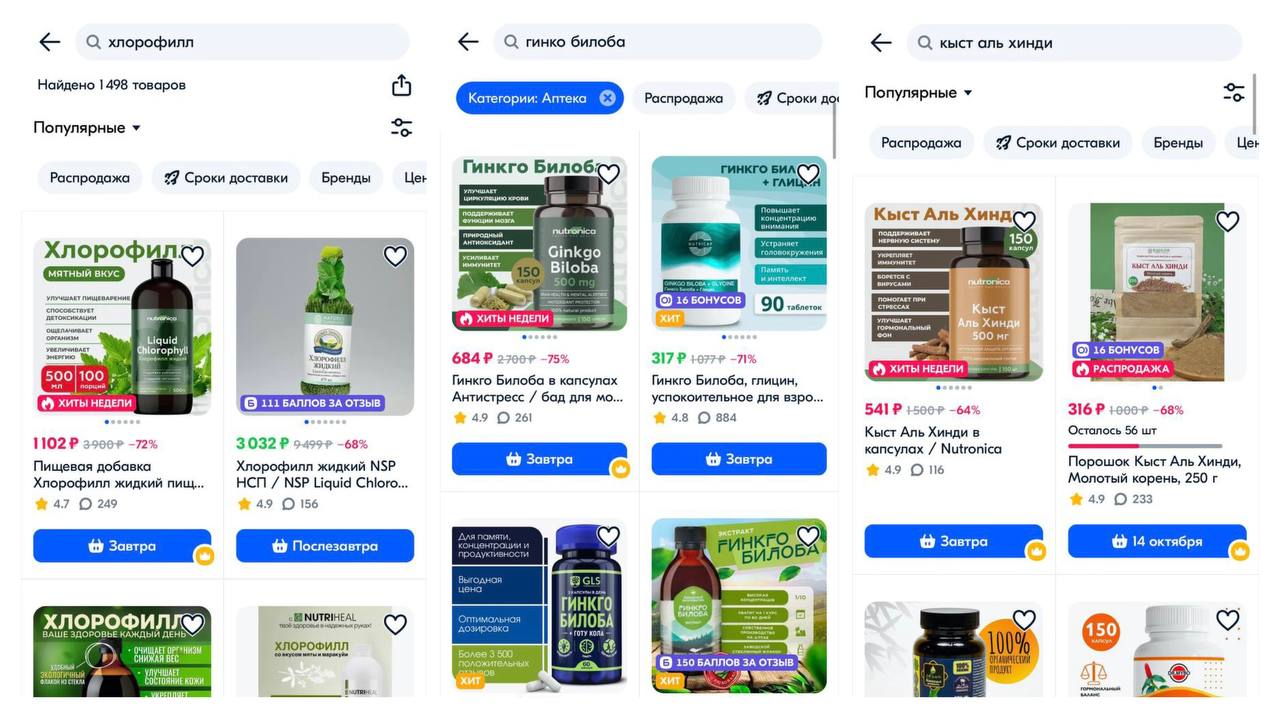Click the гинко билоба search field

tap(658, 42)
